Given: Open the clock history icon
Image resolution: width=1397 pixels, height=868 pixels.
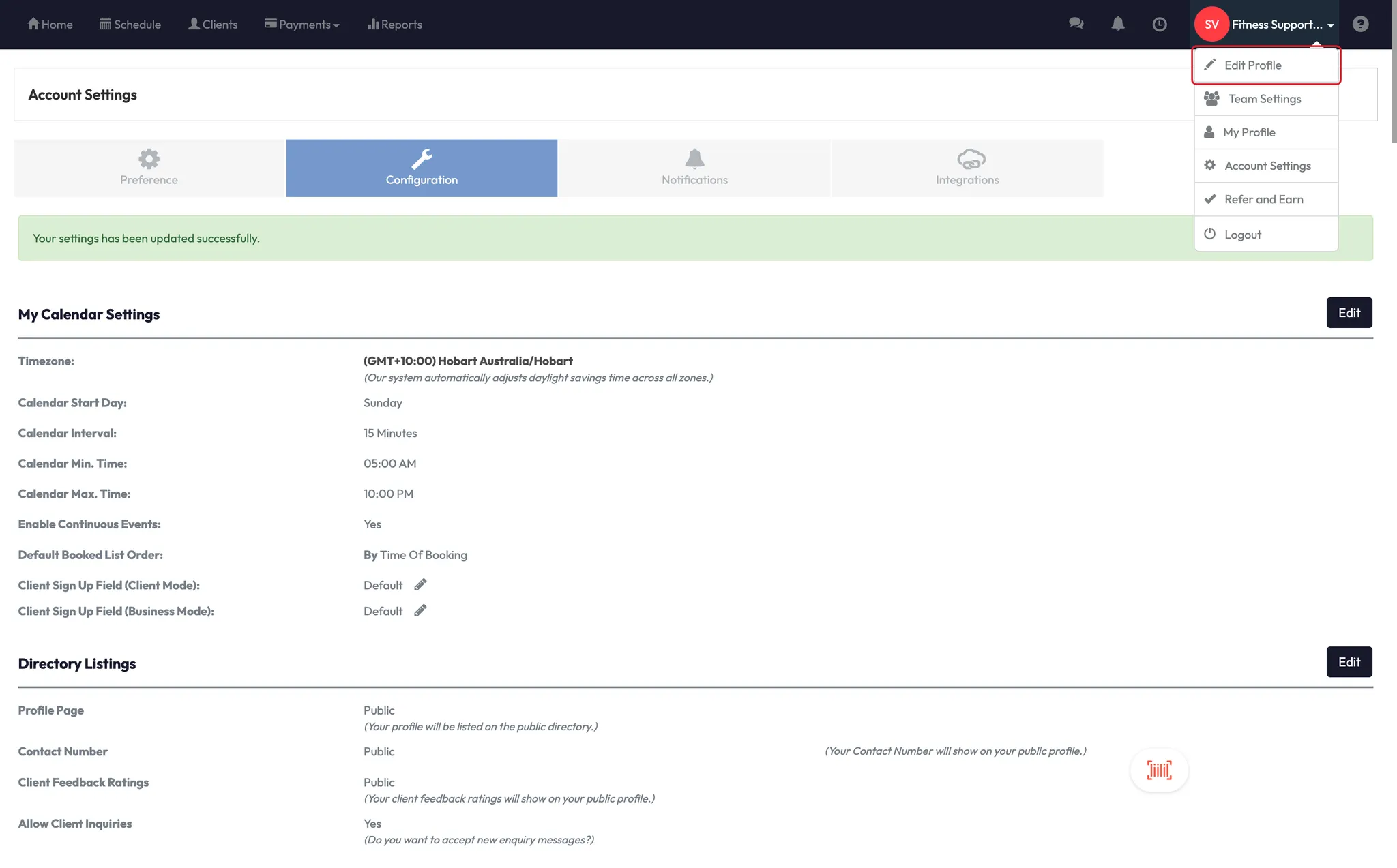Looking at the screenshot, I should (x=1159, y=25).
